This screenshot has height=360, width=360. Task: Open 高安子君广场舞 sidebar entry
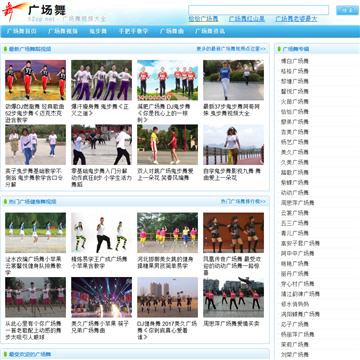[x=300, y=243]
